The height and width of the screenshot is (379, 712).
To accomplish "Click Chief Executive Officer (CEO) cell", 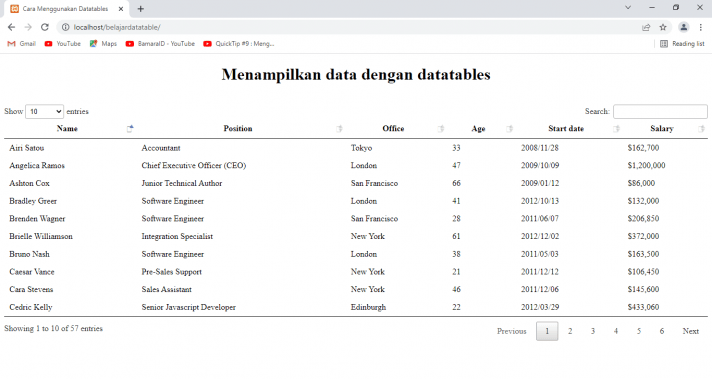I will pyautogui.click(x=194, y=166).
